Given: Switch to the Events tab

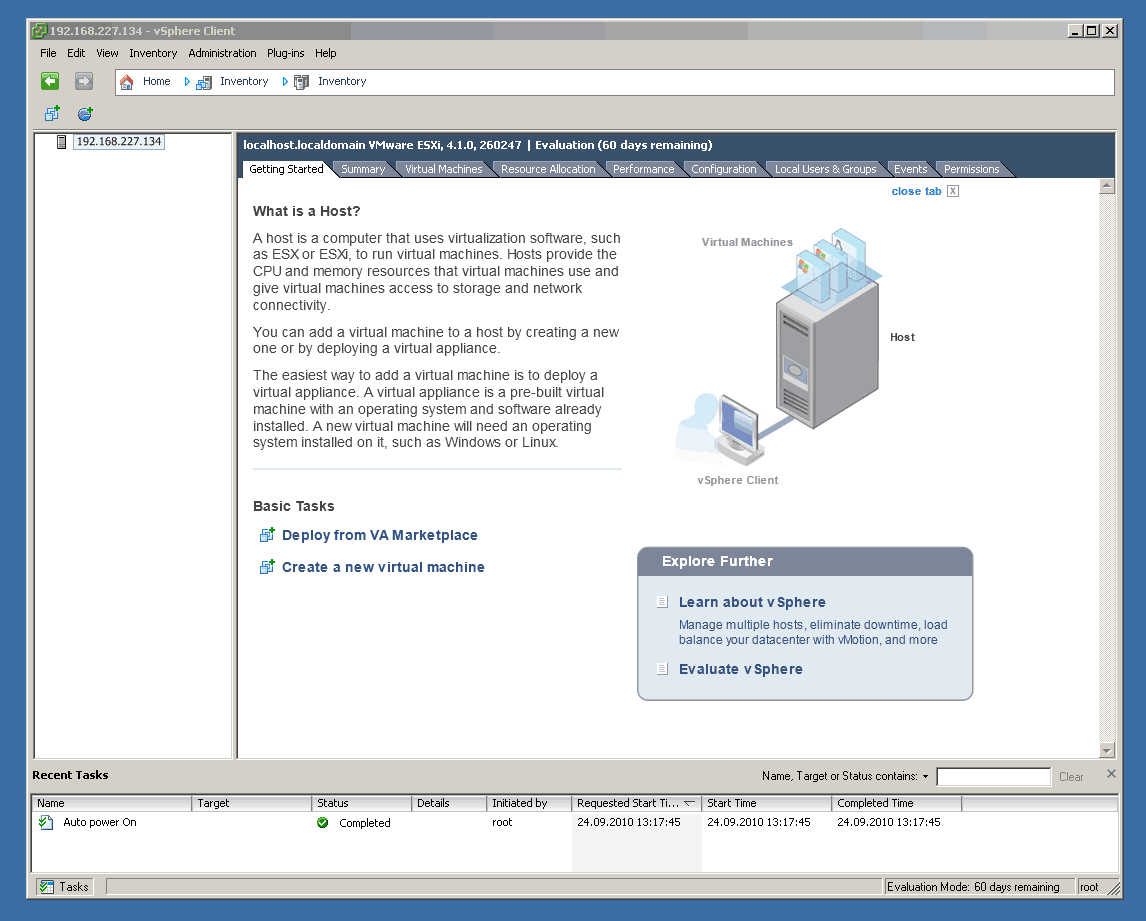Looking at the screenshot, I should tap(911, 170).
